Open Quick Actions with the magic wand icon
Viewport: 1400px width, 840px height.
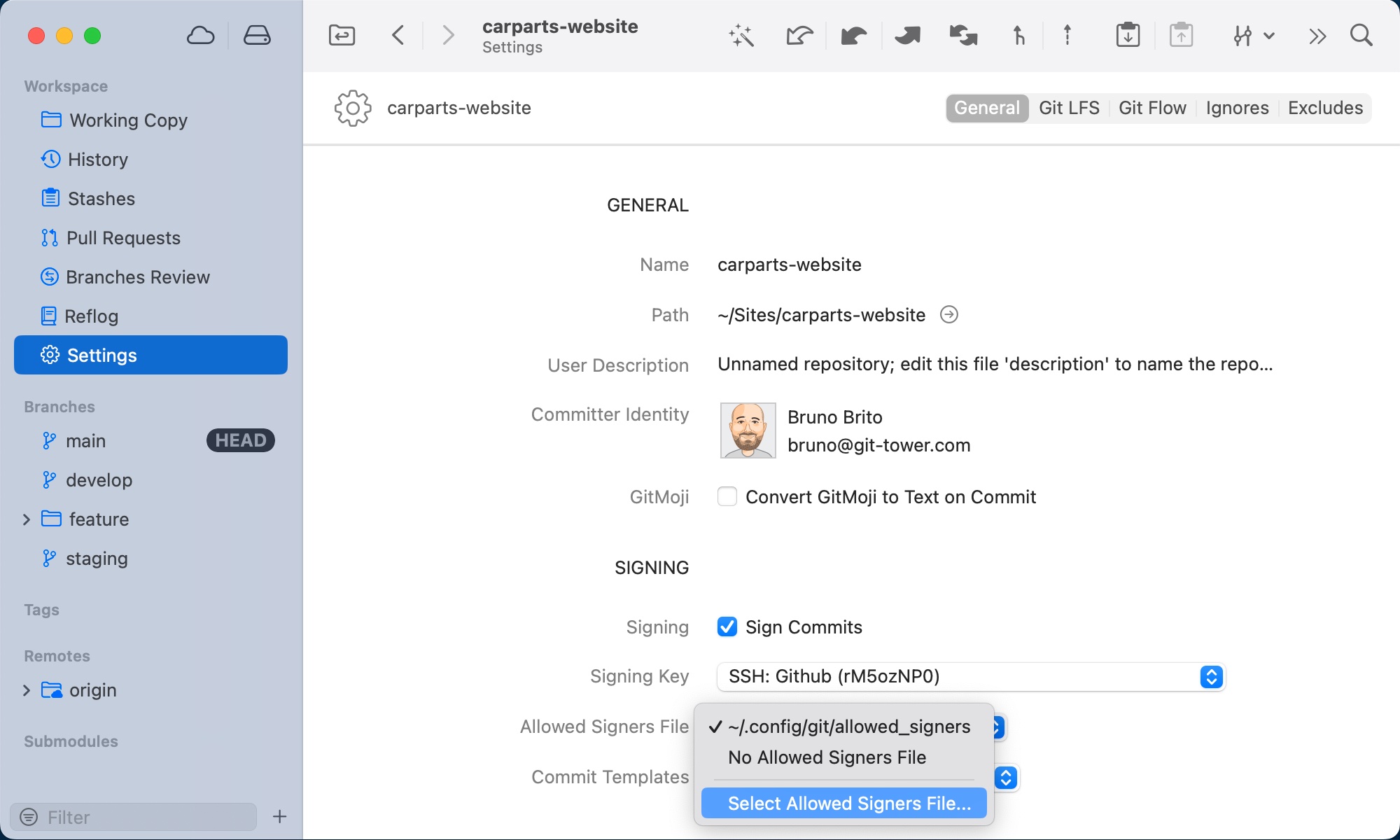(741, 35)
